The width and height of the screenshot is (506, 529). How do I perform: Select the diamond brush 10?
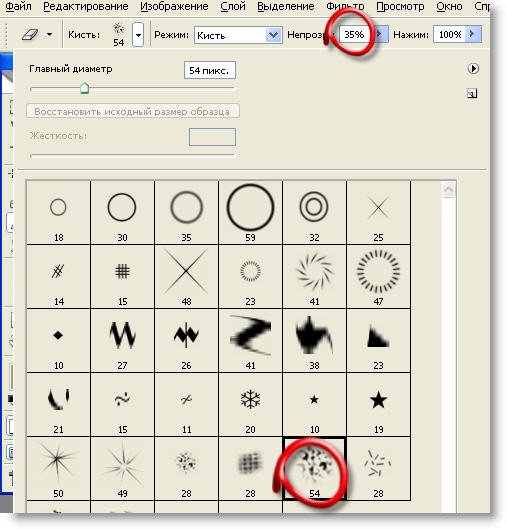(58, 341)
